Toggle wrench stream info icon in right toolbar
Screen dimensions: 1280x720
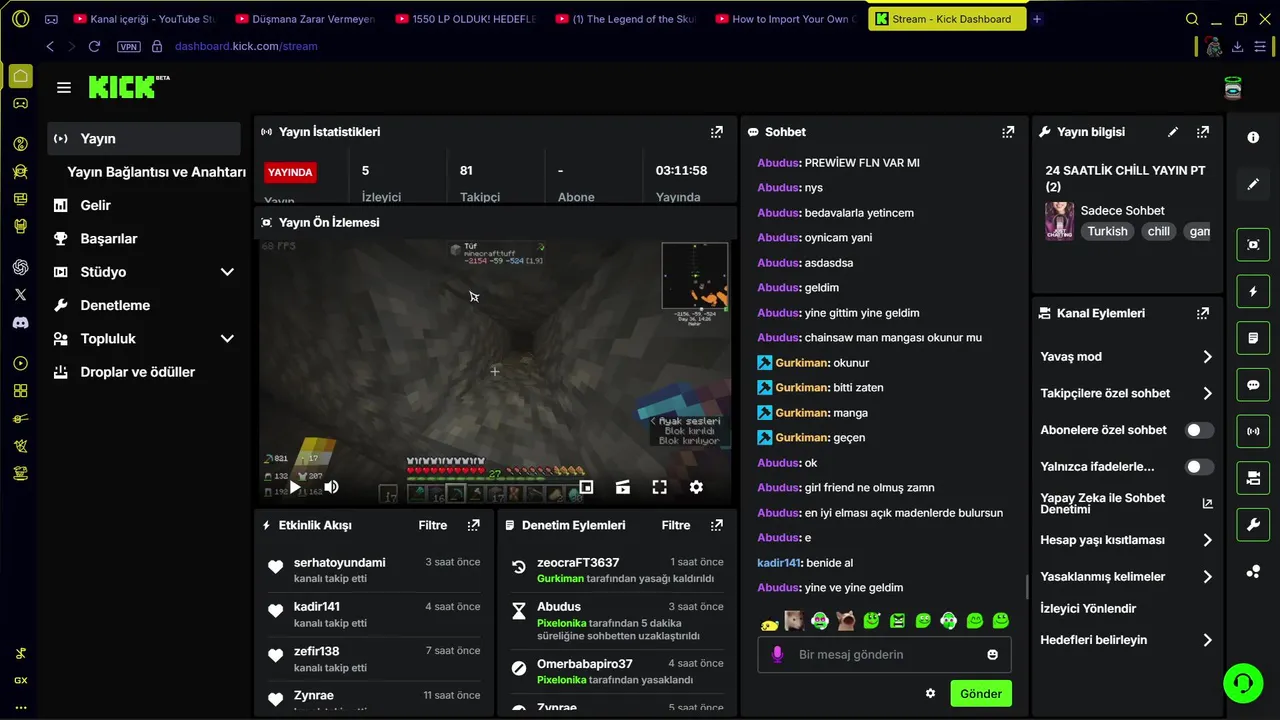click(1253, 525)
